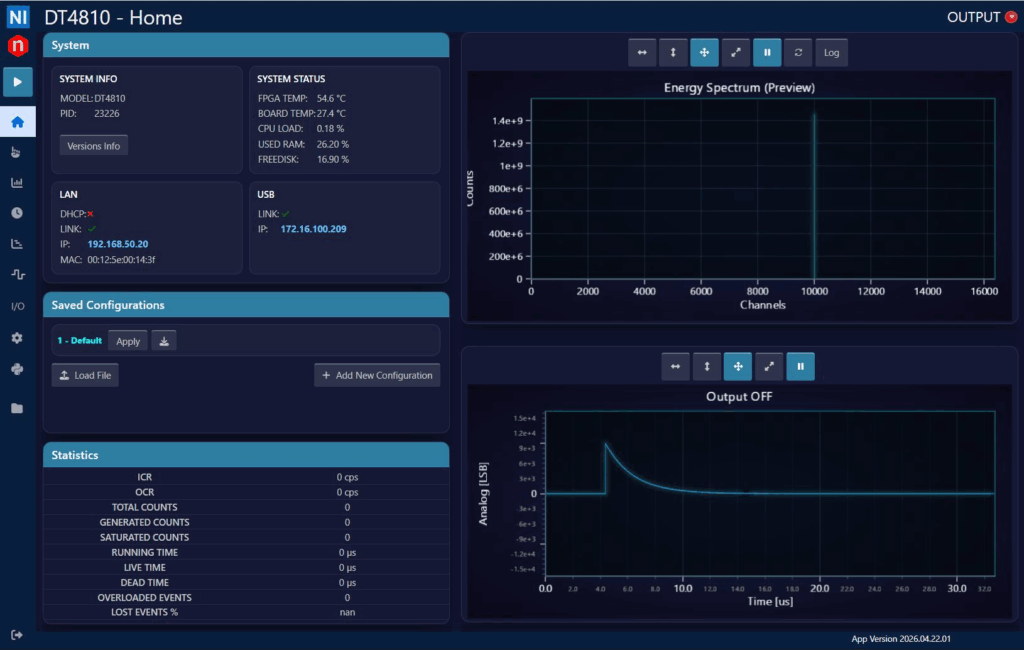Click the USED RAM value 26.20 %
1024x650 pixels.
[333, 144]
